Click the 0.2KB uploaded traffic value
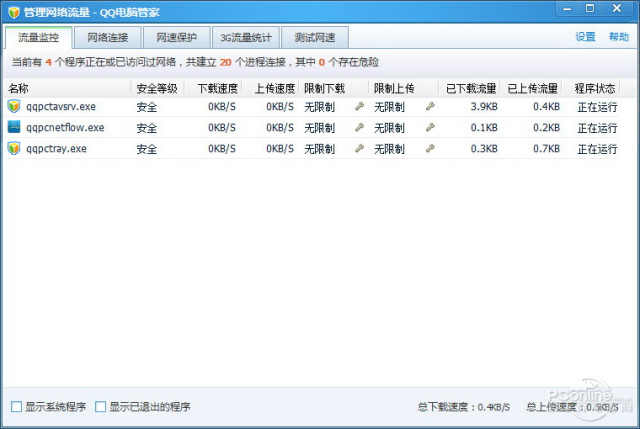 pos(547,128)
